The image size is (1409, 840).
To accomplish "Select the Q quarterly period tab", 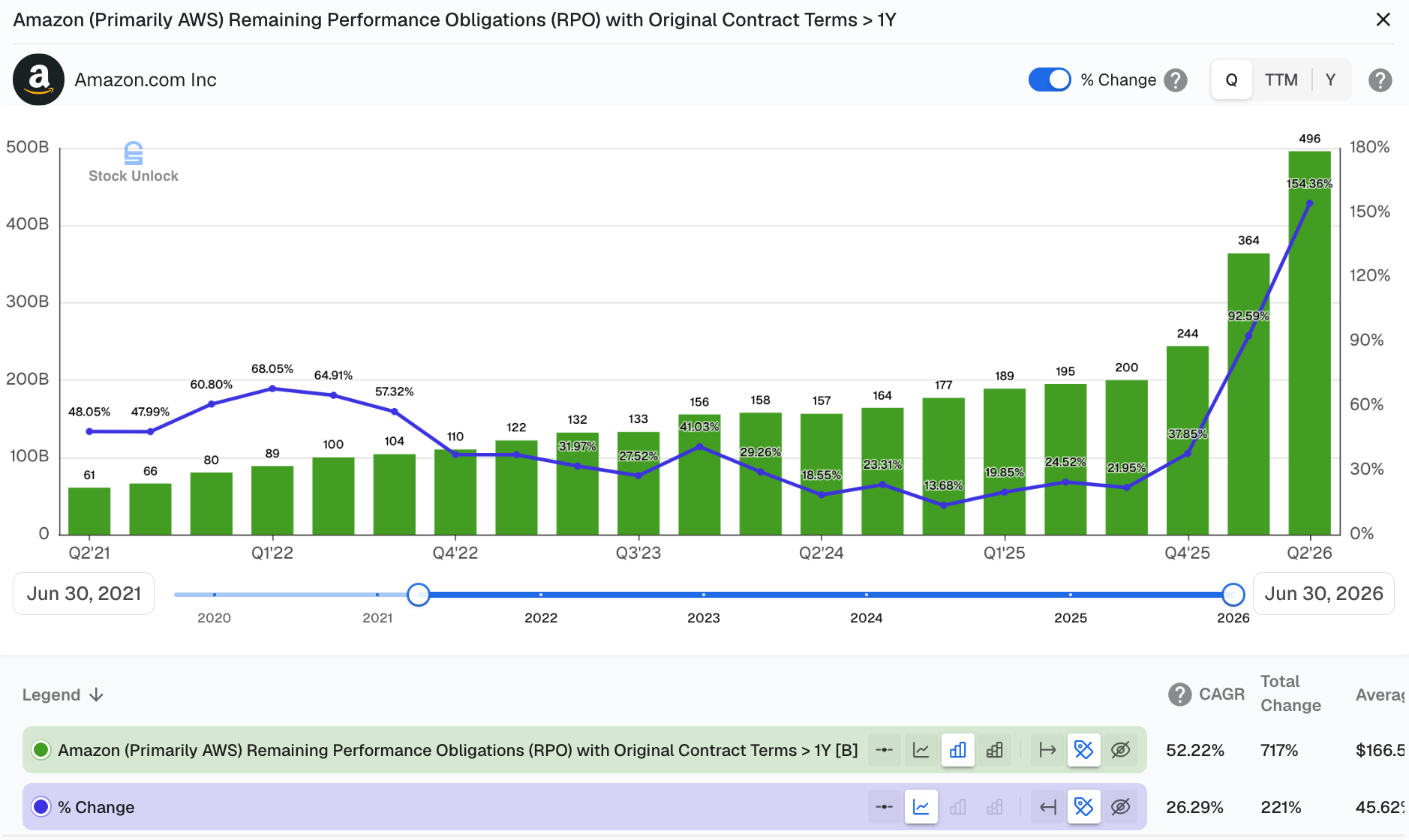I will point(1231,79).
